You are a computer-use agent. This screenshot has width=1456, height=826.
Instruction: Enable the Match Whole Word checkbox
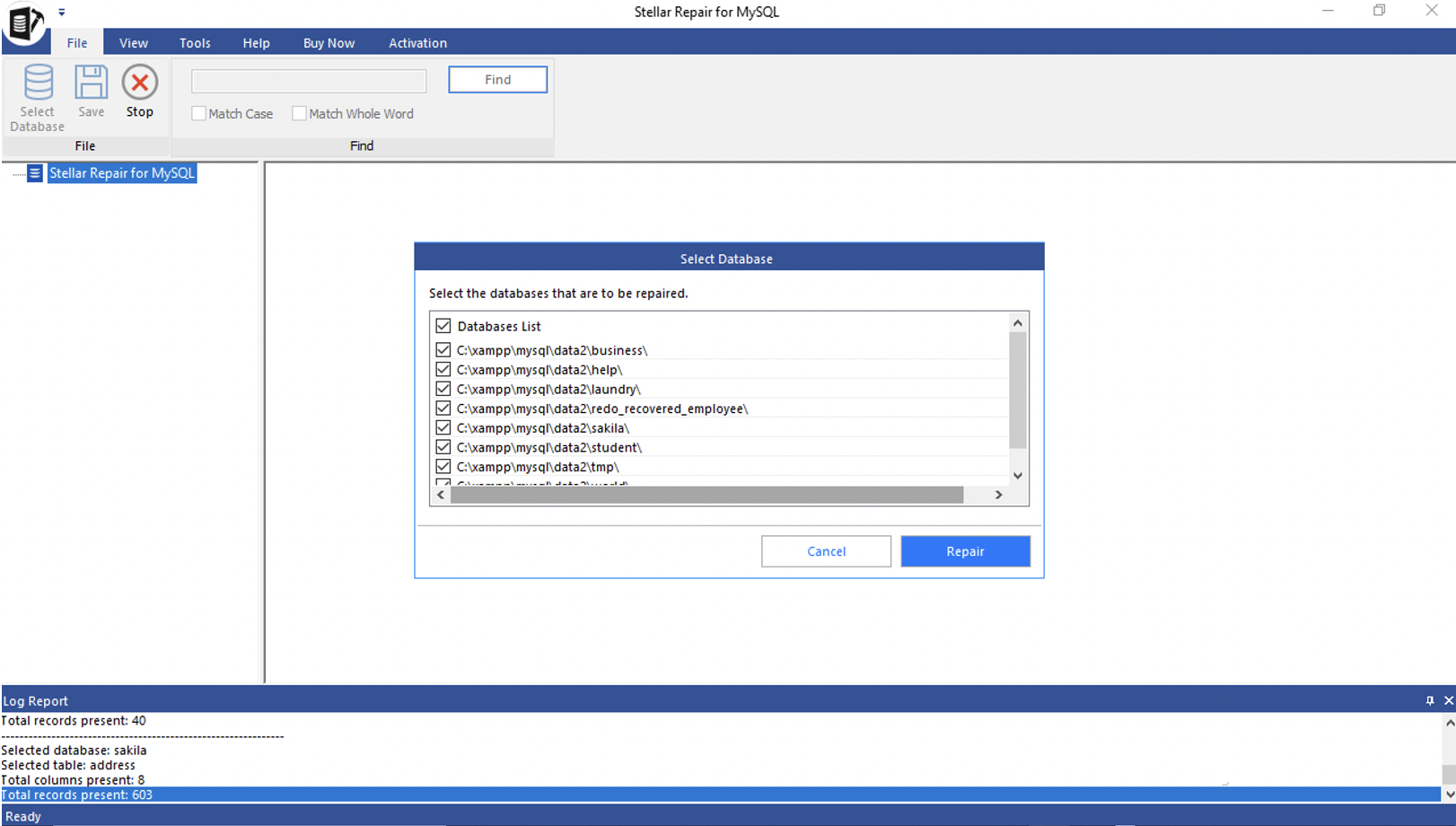point(299,113)
